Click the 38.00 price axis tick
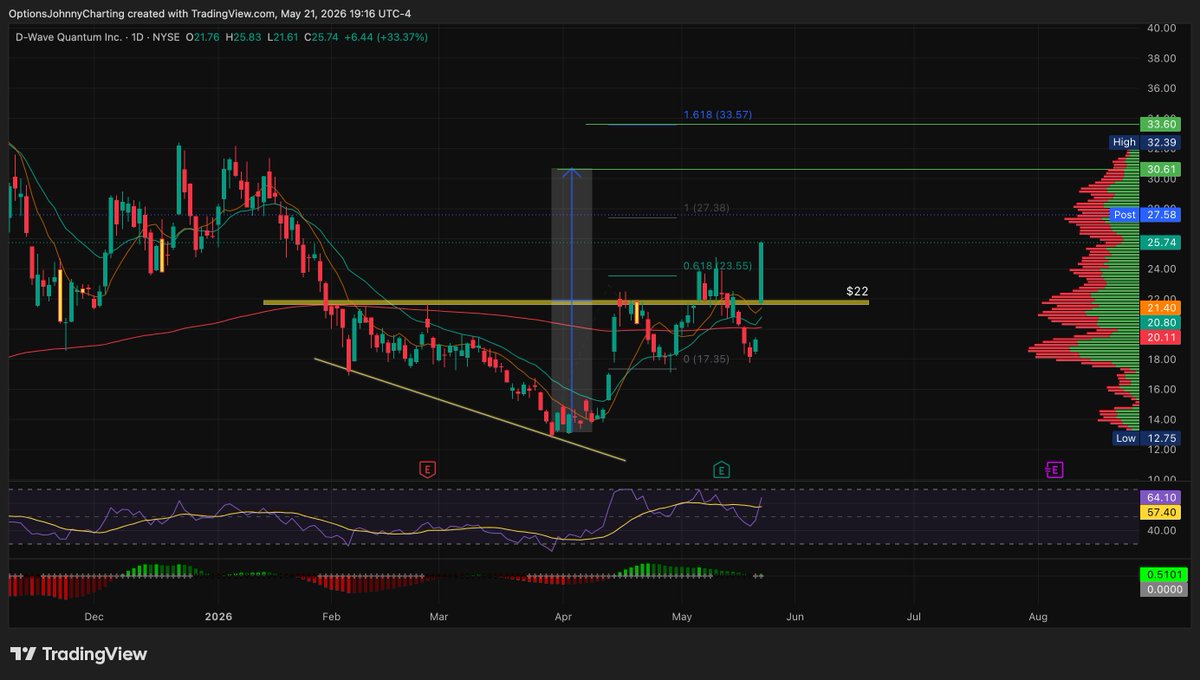This screenshot has height=680, width=1200. point(1160,58)
